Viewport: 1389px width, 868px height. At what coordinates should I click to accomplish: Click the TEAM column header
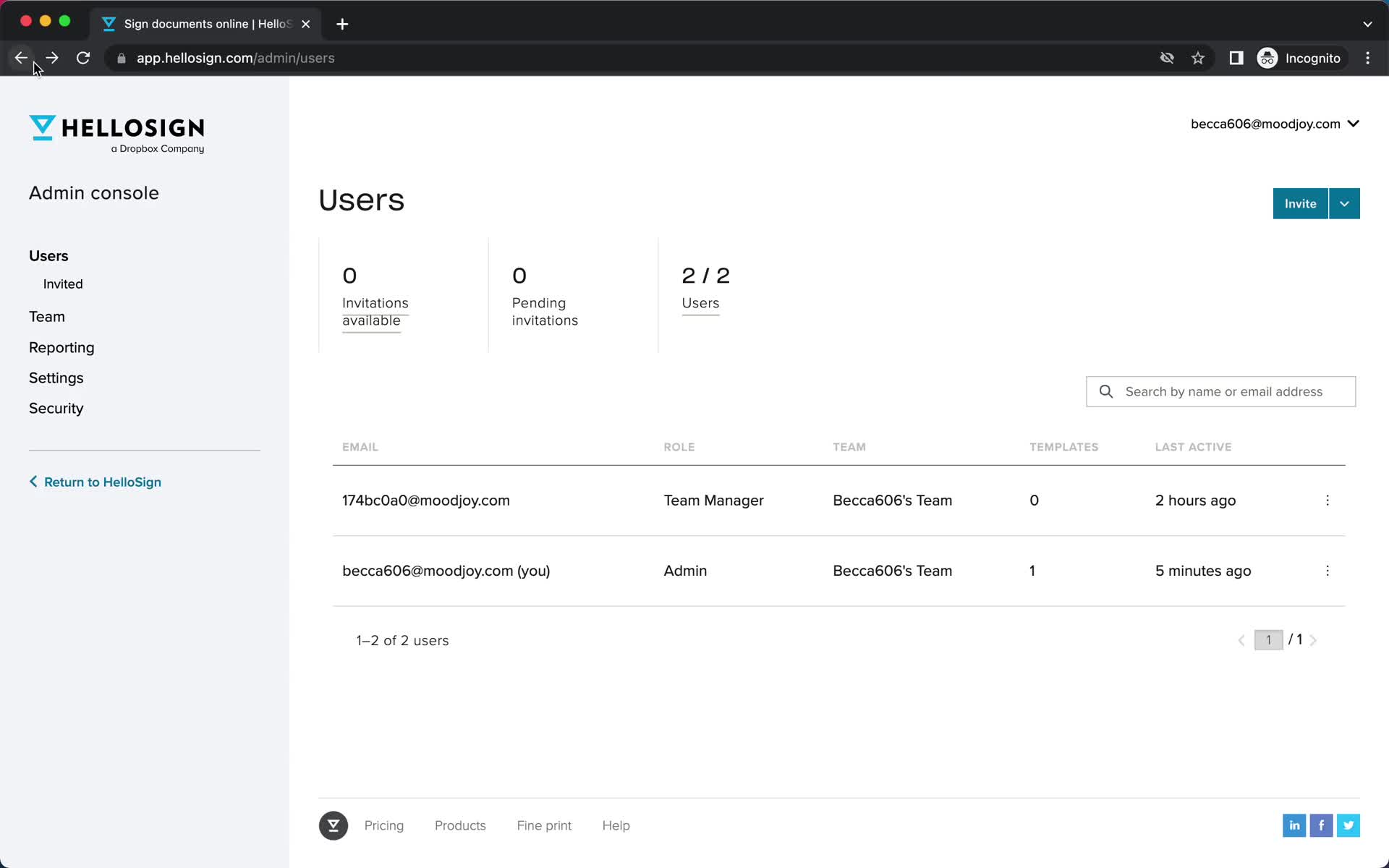pyautogui.click(x=849, y=447)
